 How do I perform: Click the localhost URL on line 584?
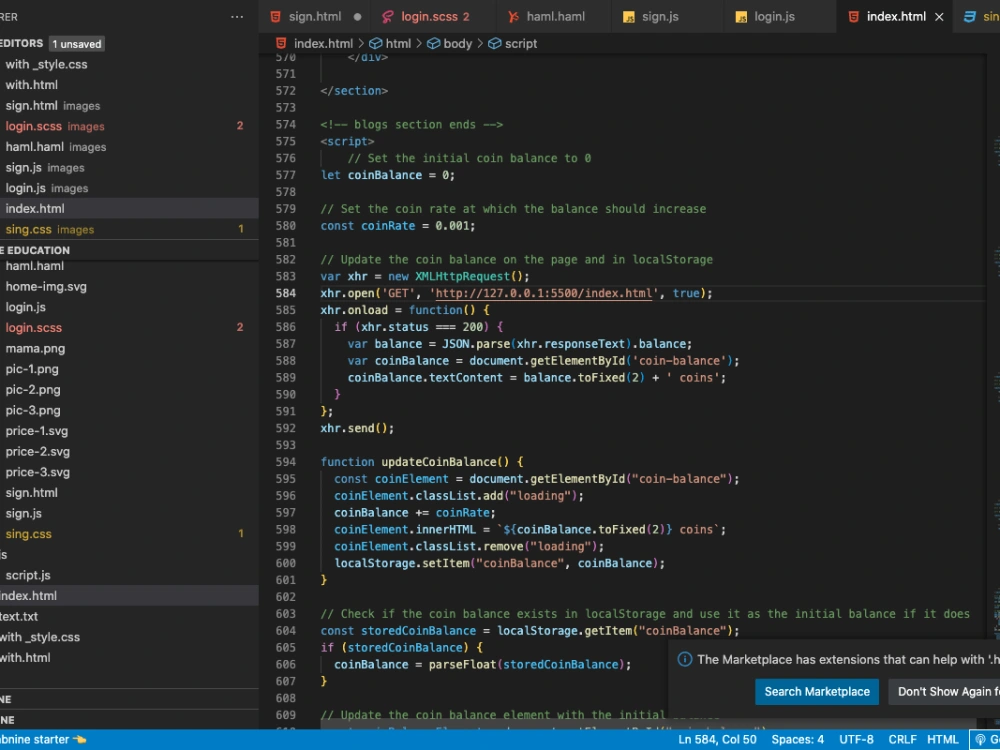coord(544,293)
